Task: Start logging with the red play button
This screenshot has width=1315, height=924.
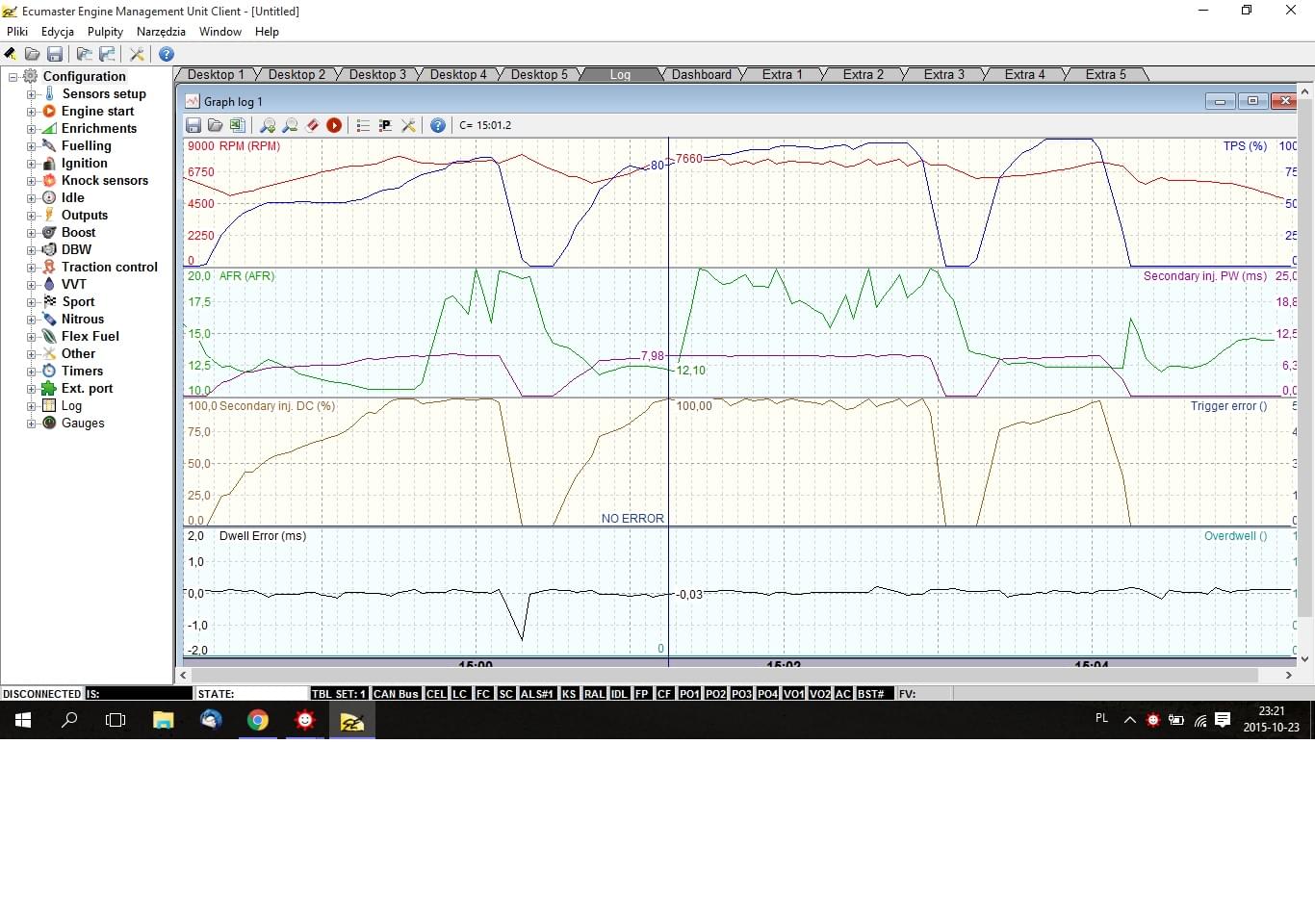Action: tap(334, 125)
